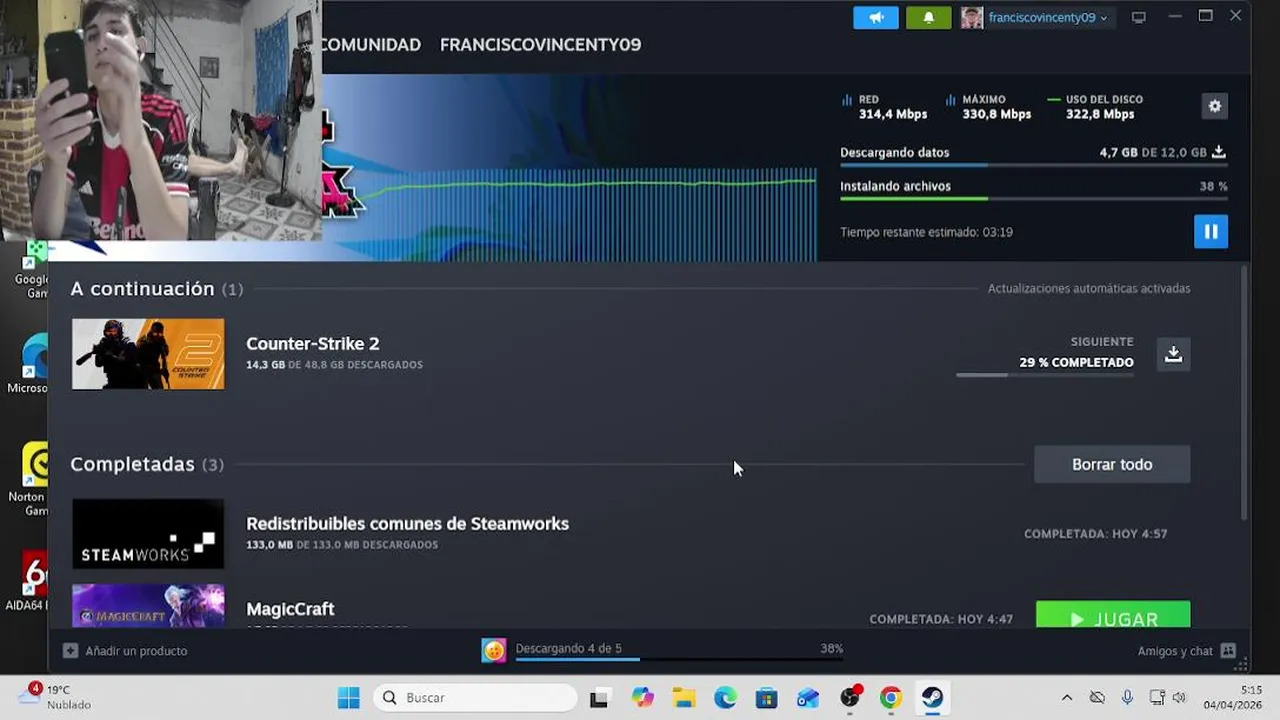Open Counter-Strike 2 thumbnail

tap(148, 354)
